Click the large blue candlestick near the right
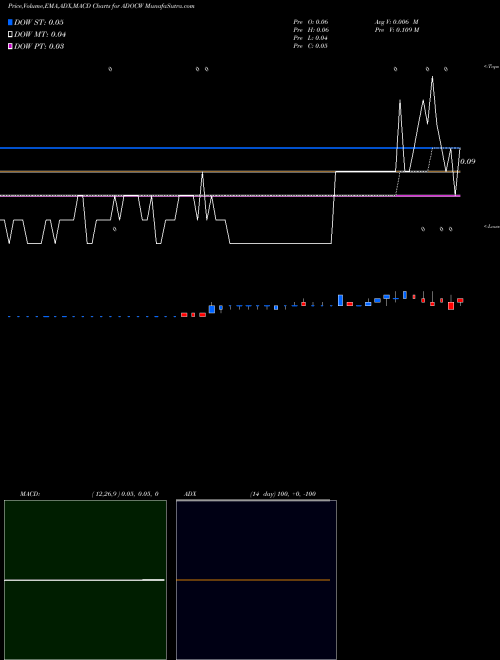 click(x=340, y=300)
